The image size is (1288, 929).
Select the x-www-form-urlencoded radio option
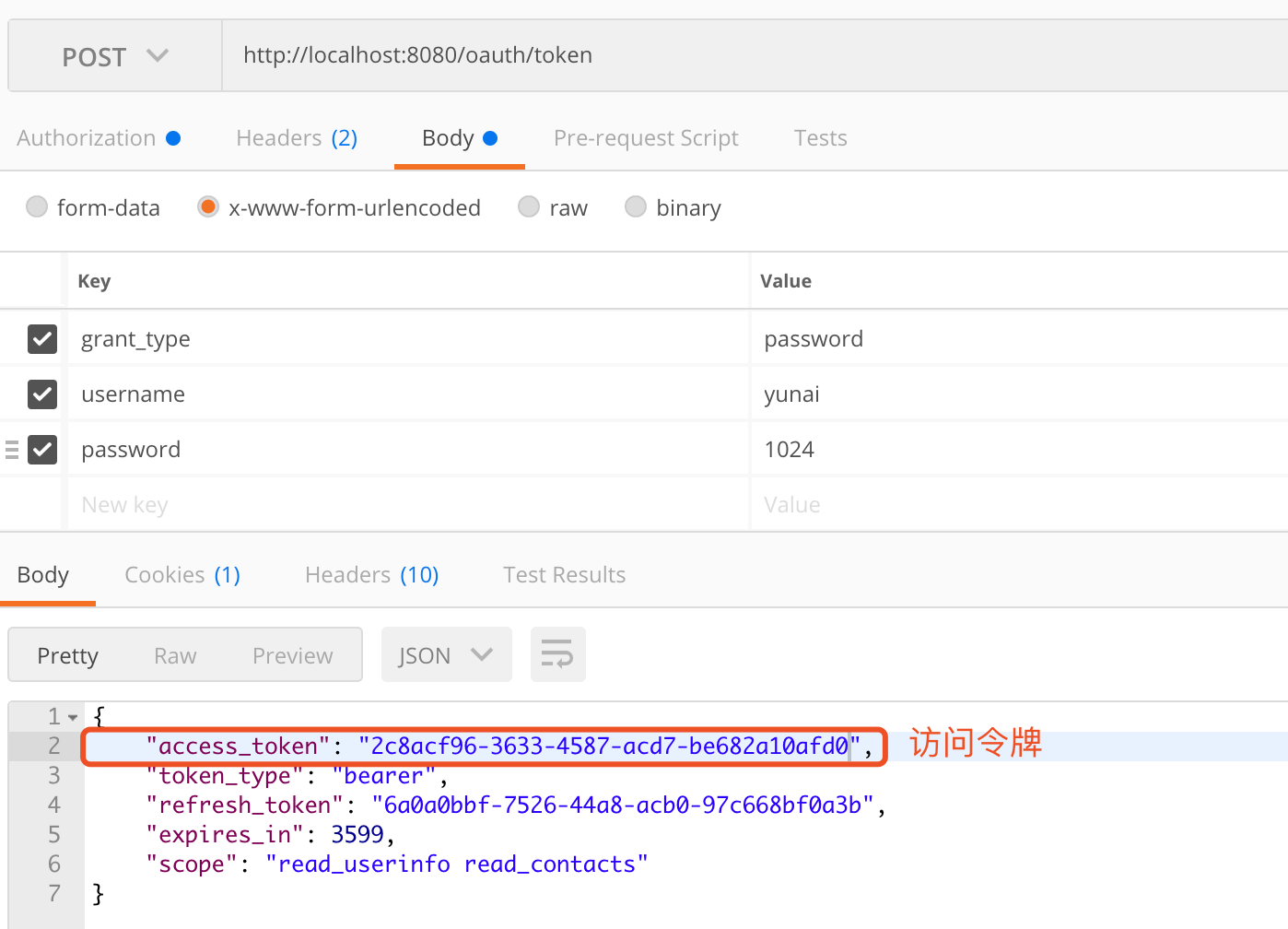click(x=208, y=206)
